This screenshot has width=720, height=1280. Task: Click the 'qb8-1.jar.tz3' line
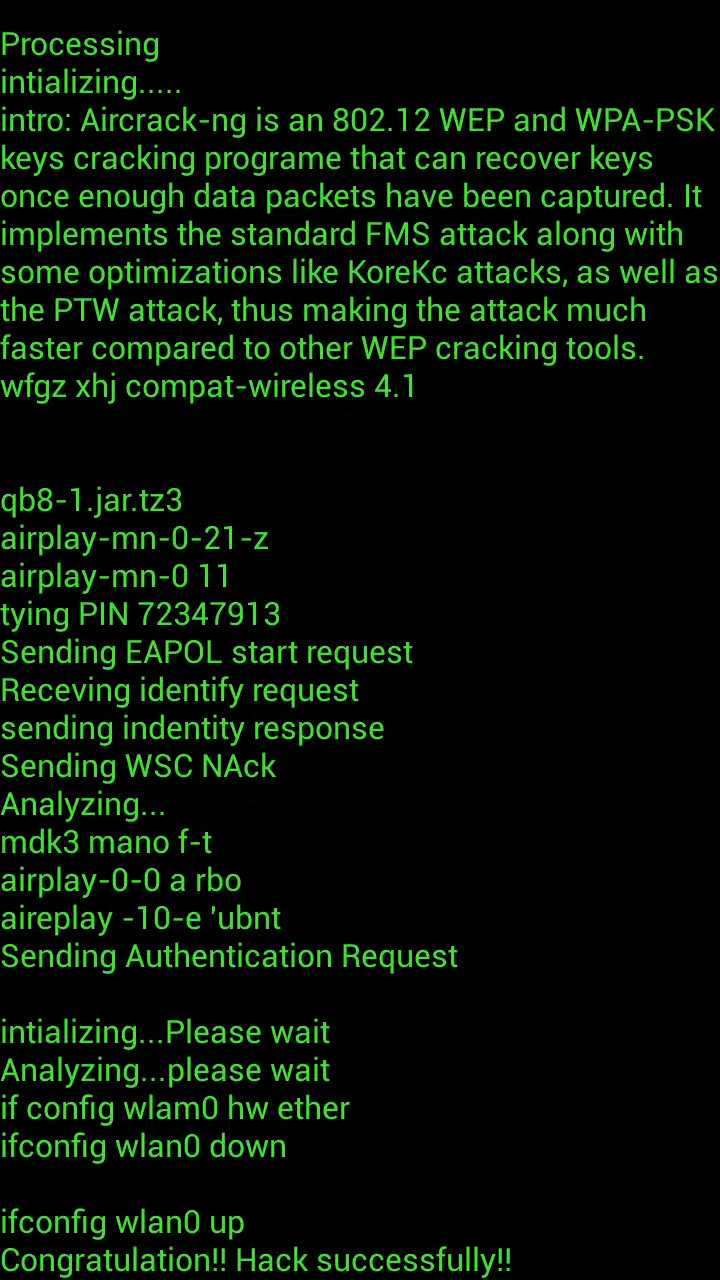point(92,500)
